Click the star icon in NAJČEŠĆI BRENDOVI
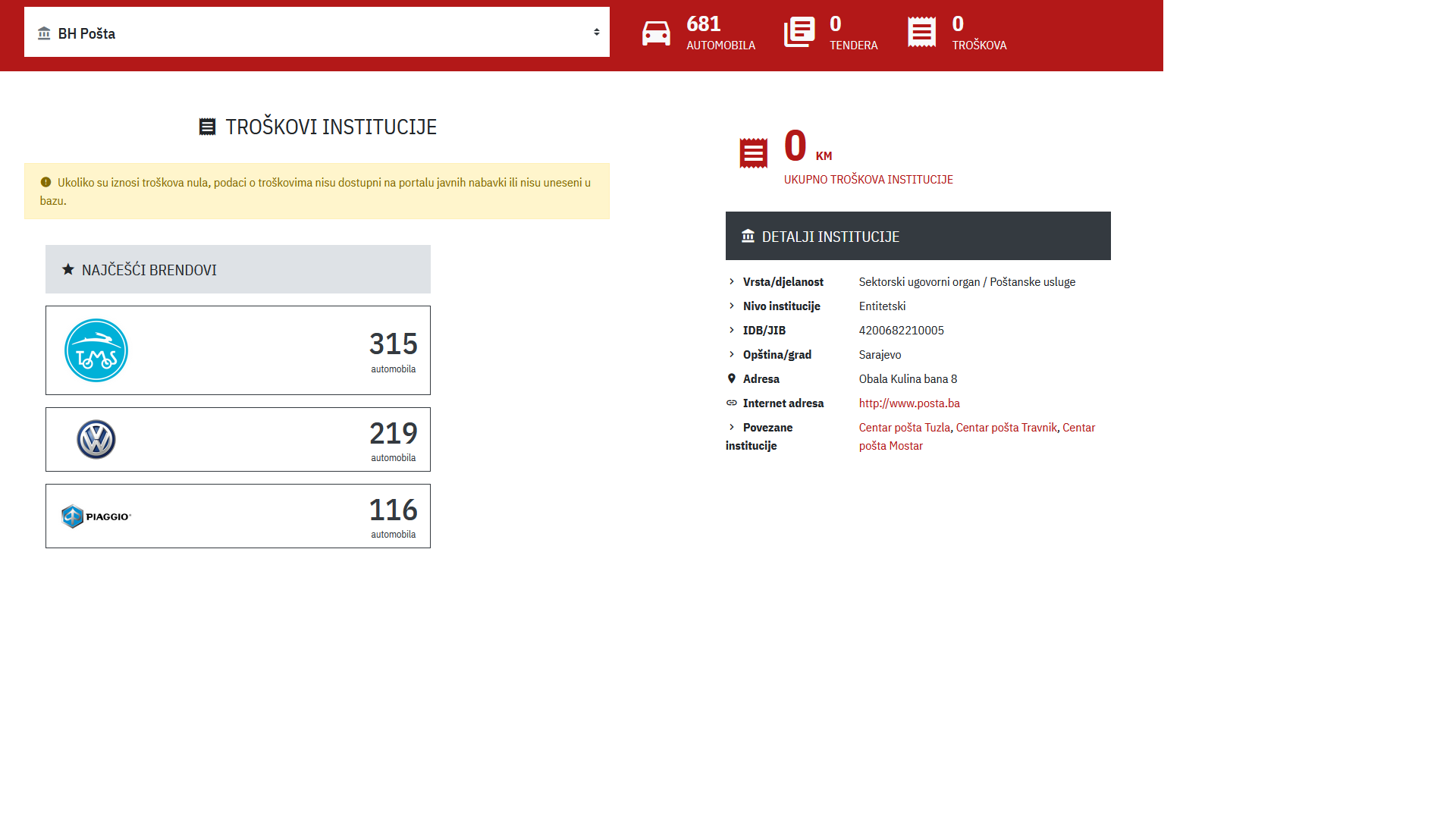 68,269
